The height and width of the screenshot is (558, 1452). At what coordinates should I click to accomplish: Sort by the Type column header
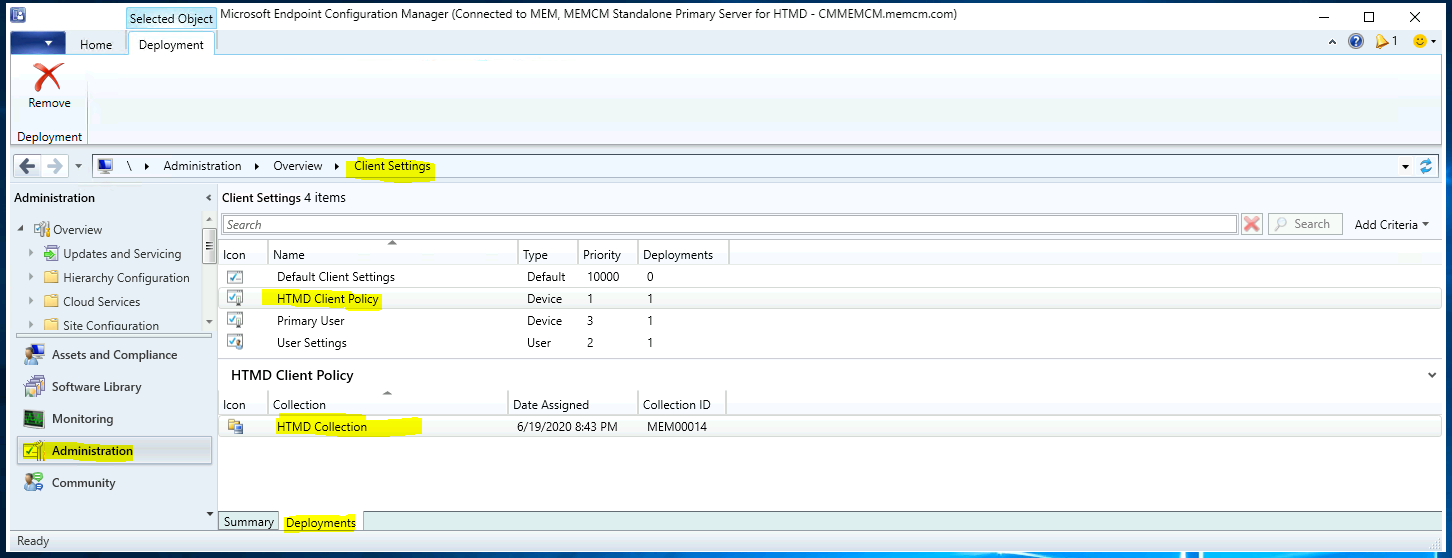click(548, 254)
